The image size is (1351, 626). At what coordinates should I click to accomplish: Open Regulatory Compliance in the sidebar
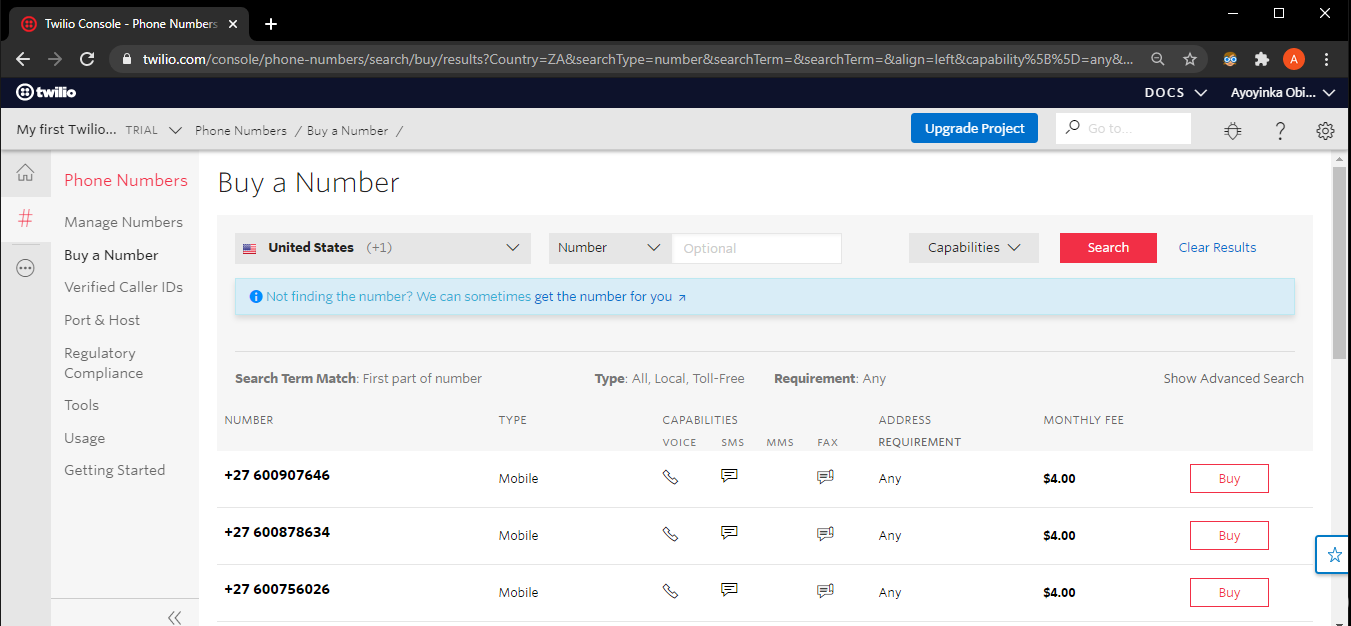point(103,363)
